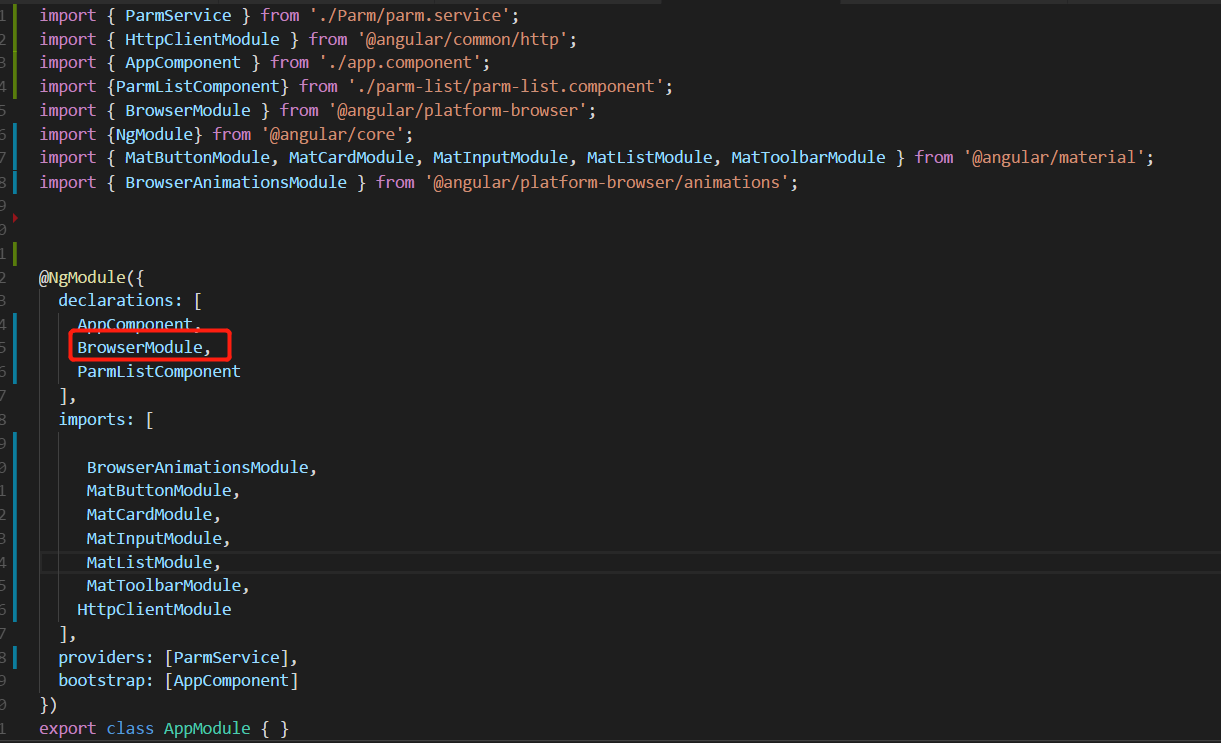Select MatButtonModule inside the imports array

coord(160,490)
